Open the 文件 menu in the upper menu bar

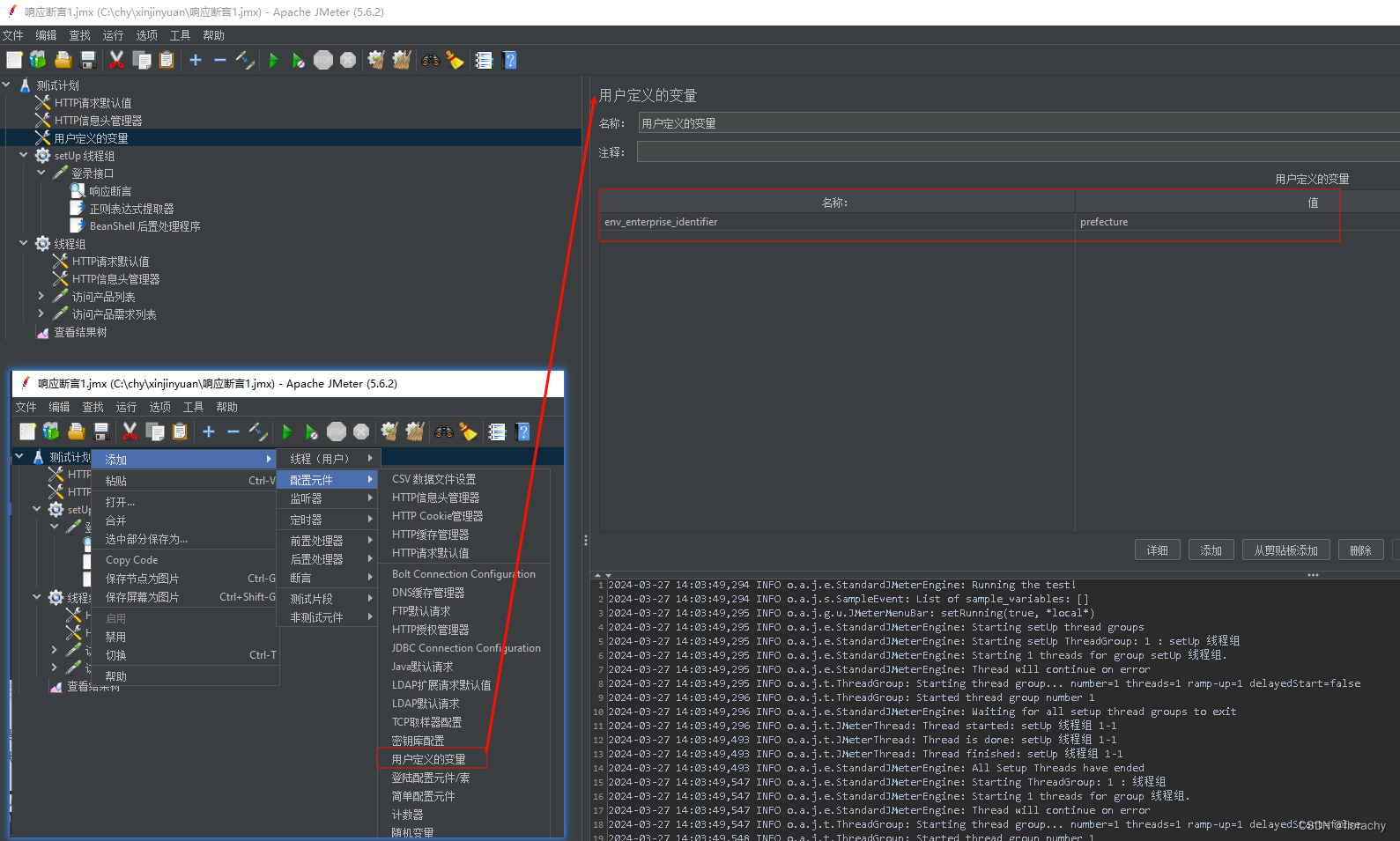pyautogui.click(x=13, y=35)
